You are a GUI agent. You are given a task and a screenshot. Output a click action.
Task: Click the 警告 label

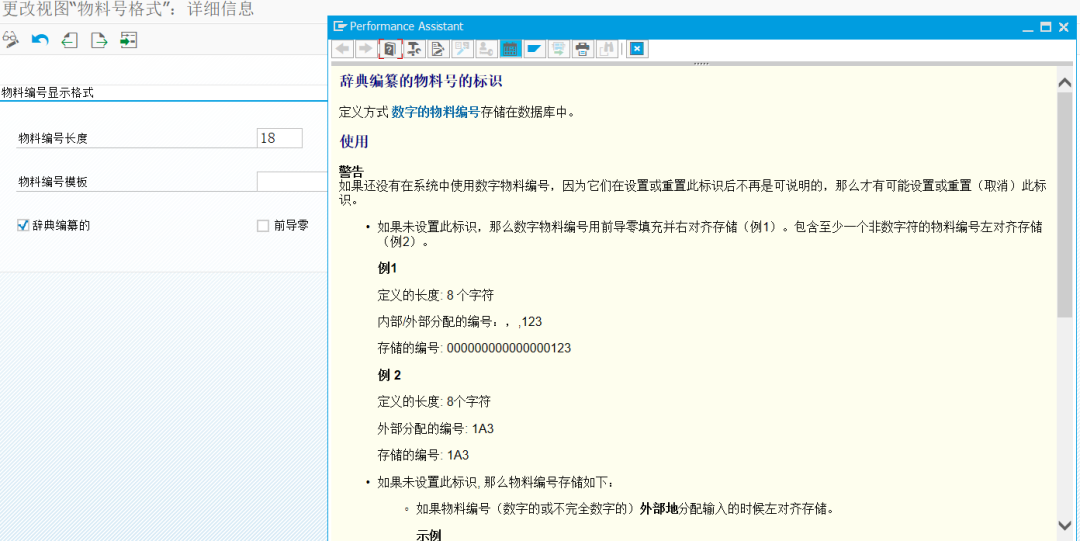tap(351, 170)
